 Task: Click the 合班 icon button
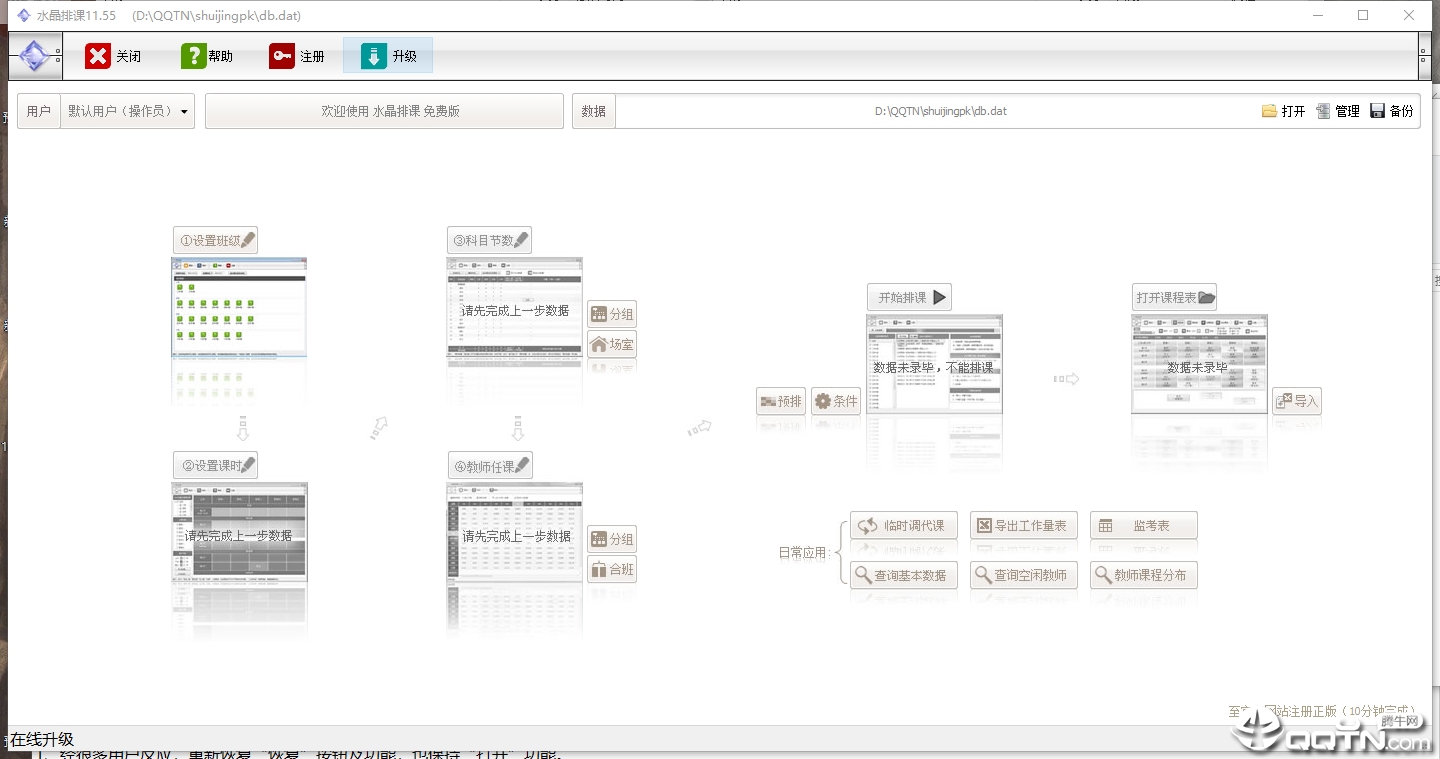[x=612, y=569]
